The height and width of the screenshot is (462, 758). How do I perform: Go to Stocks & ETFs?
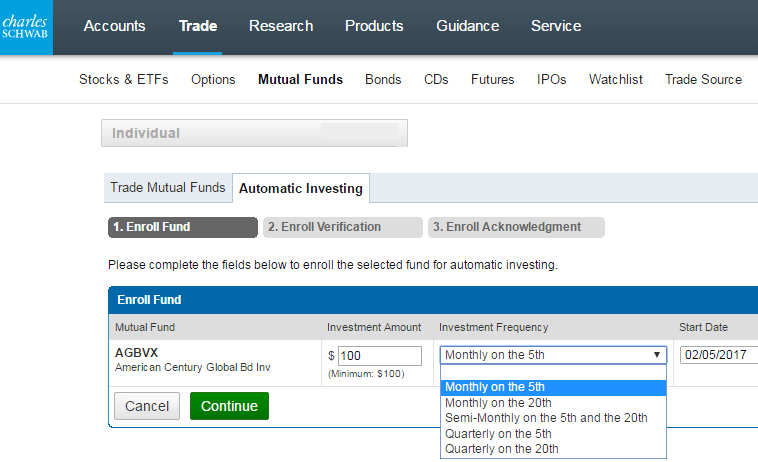click(x=124, y=79)
